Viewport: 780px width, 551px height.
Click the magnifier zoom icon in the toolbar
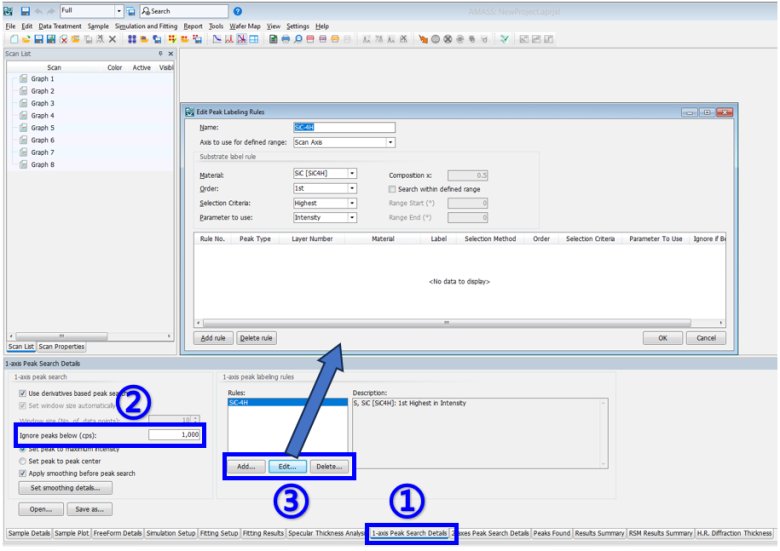298,39
